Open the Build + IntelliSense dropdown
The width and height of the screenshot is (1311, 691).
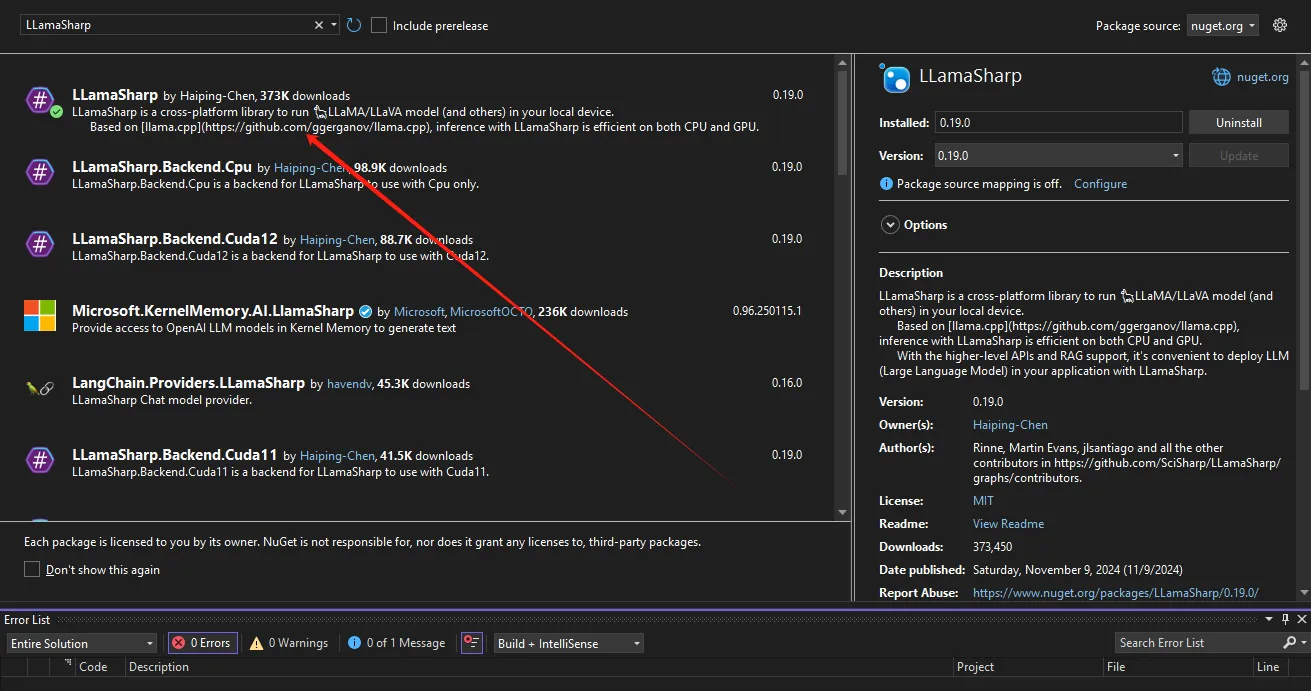point(569,643)
